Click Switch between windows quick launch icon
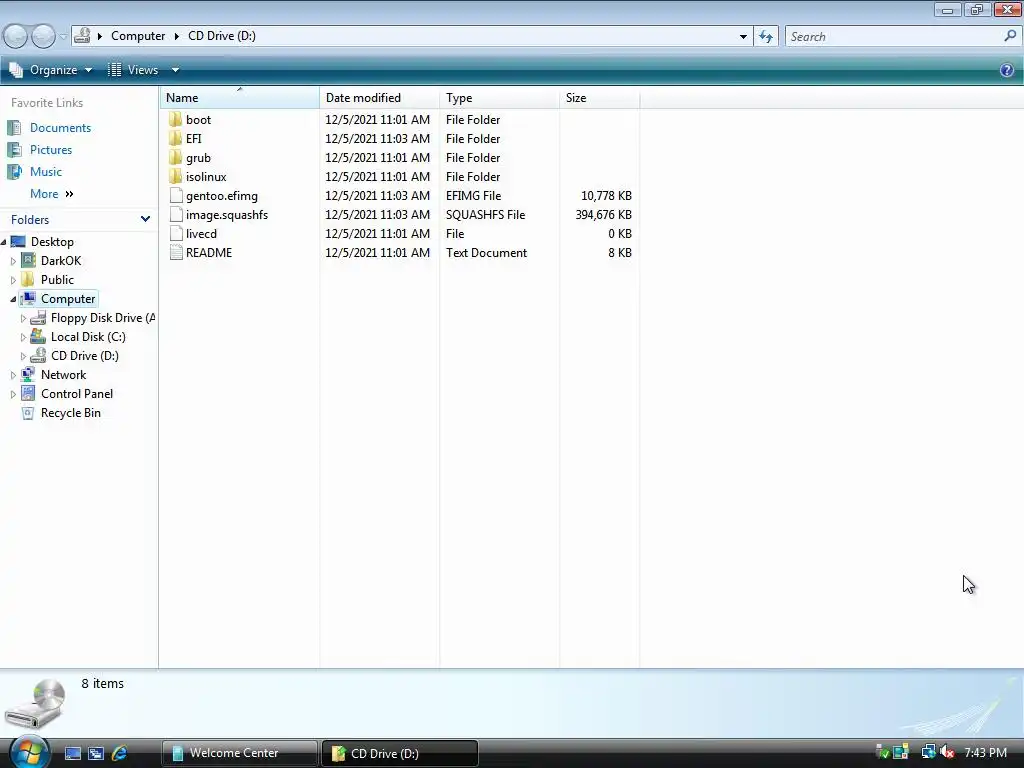Viewport: 1024px width, 768px height. coord(96,753)
